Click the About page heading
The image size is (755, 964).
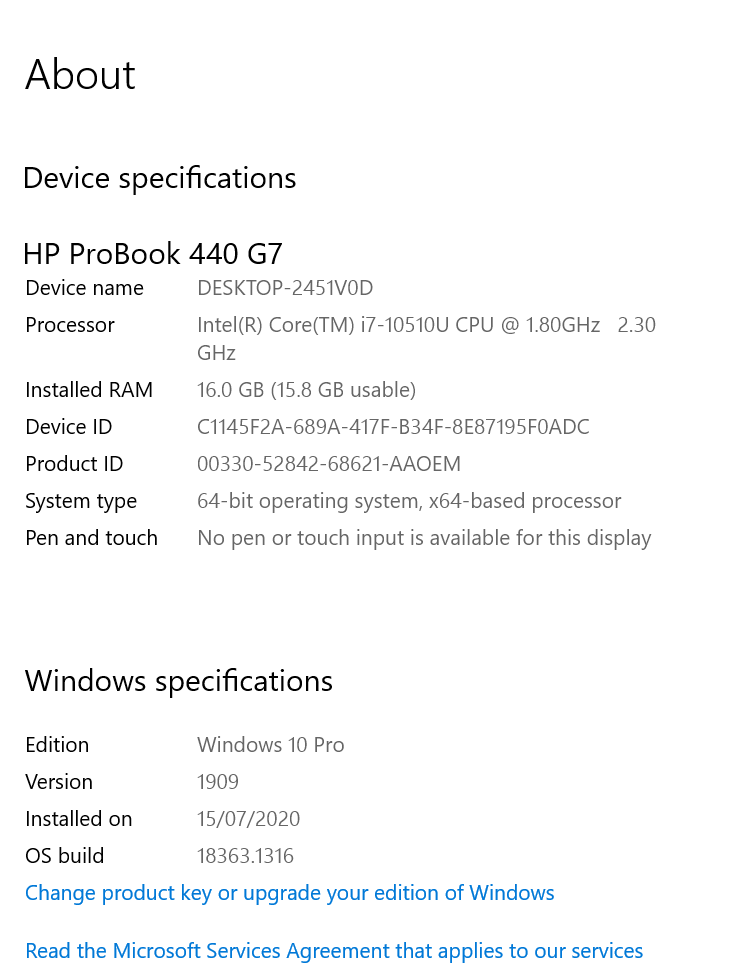(79, 75)
